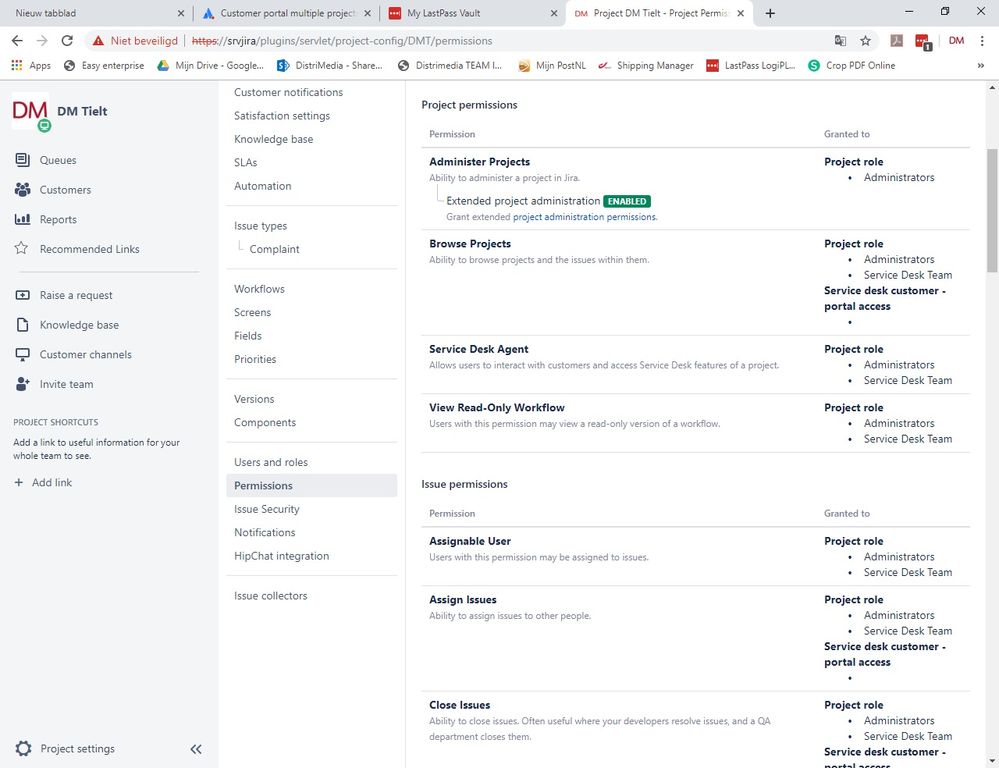Open the LastPass extension icon
The image size is (999, 768).
pos(923,41)
